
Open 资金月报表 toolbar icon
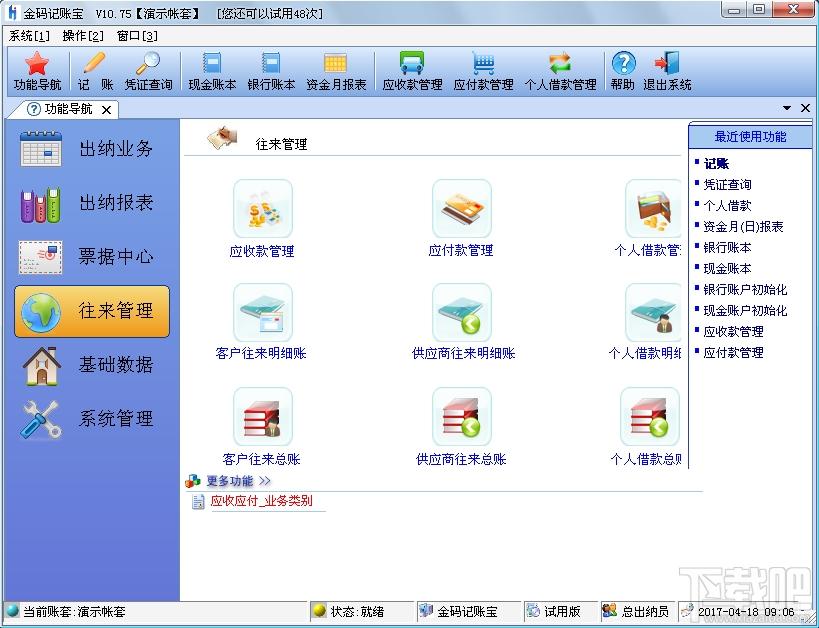pos(336,71)
